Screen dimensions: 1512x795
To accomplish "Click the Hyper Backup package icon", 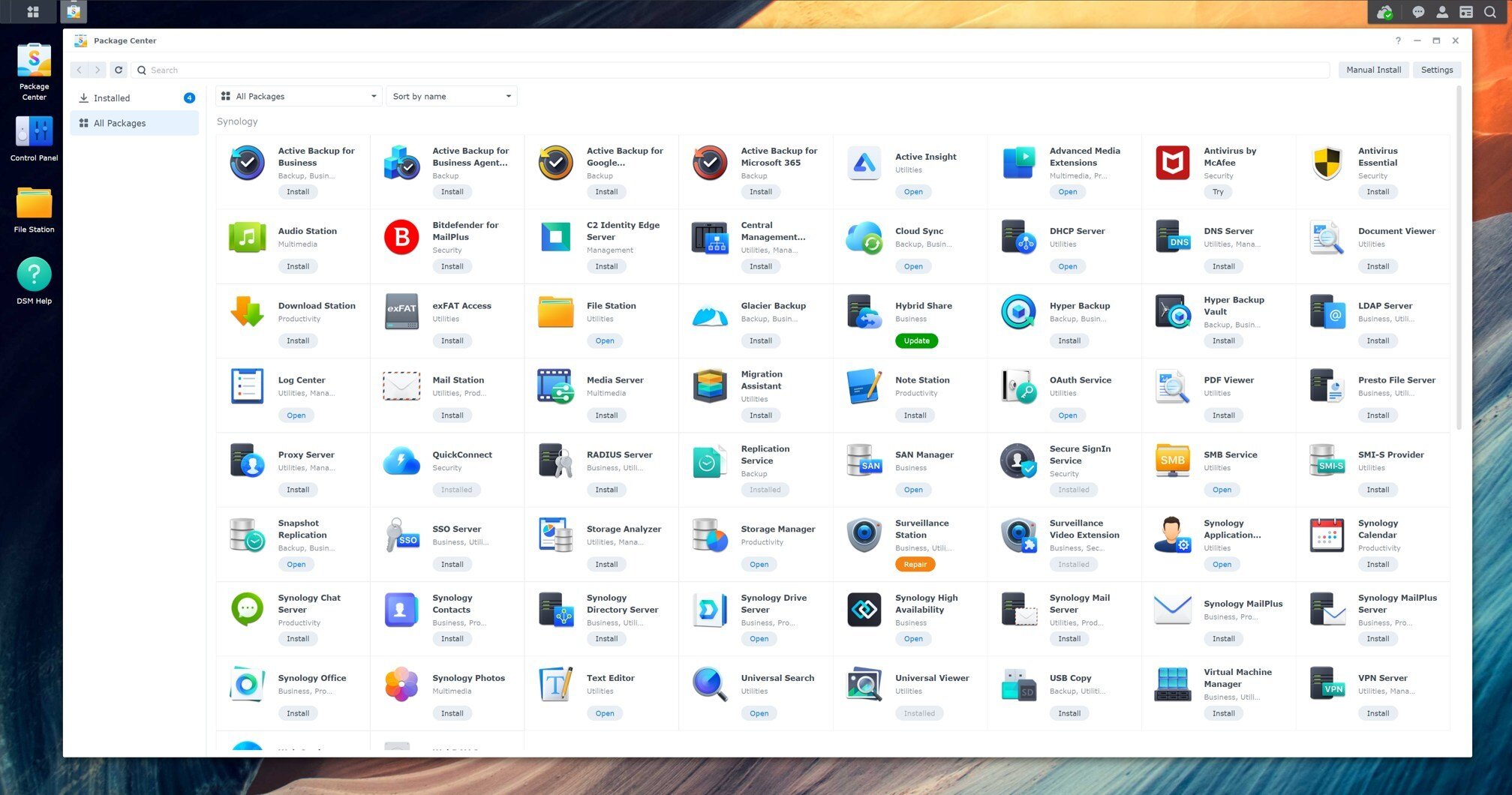I will [1018, 312].
